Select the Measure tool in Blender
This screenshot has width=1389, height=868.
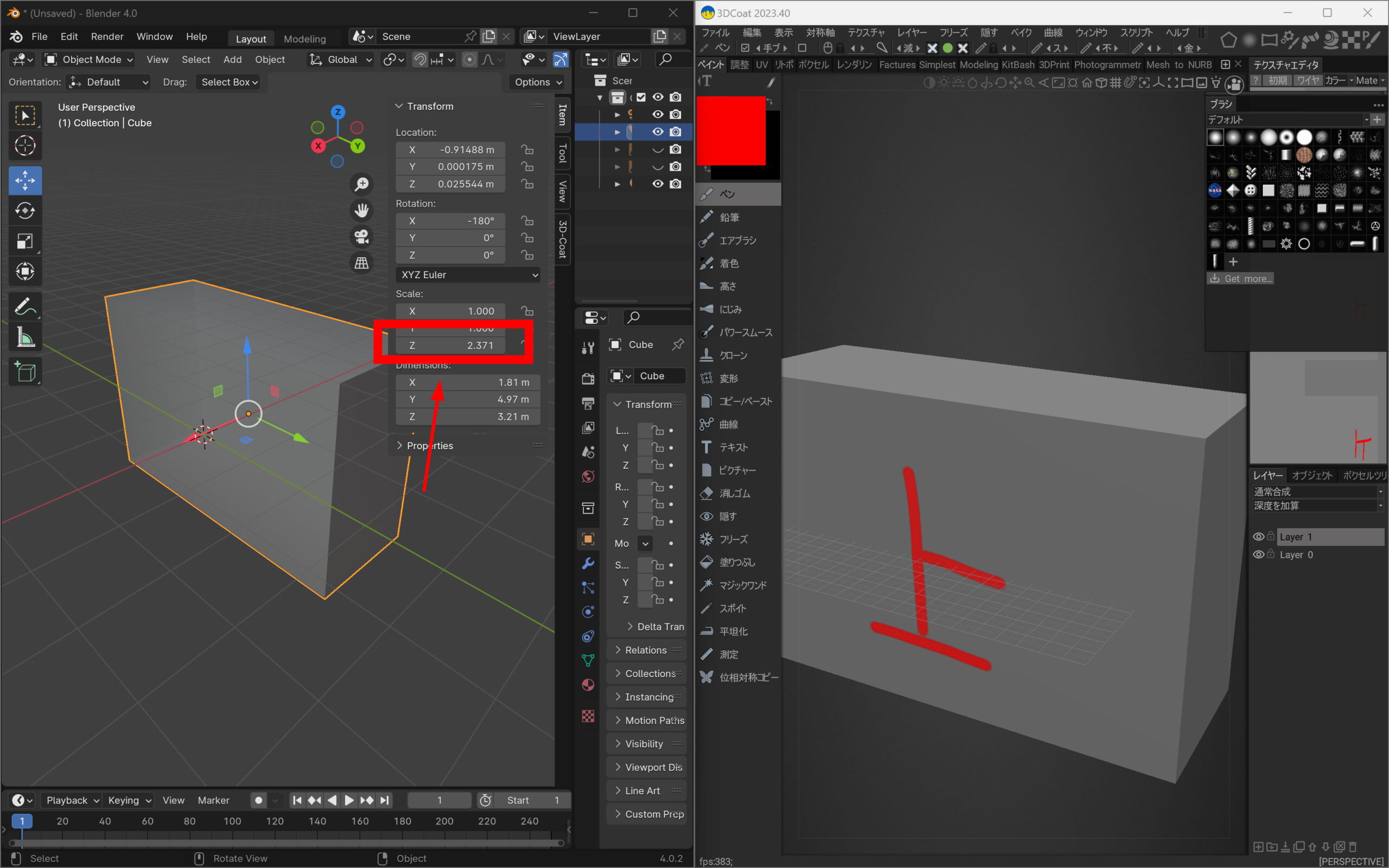[x=24, y=337]
